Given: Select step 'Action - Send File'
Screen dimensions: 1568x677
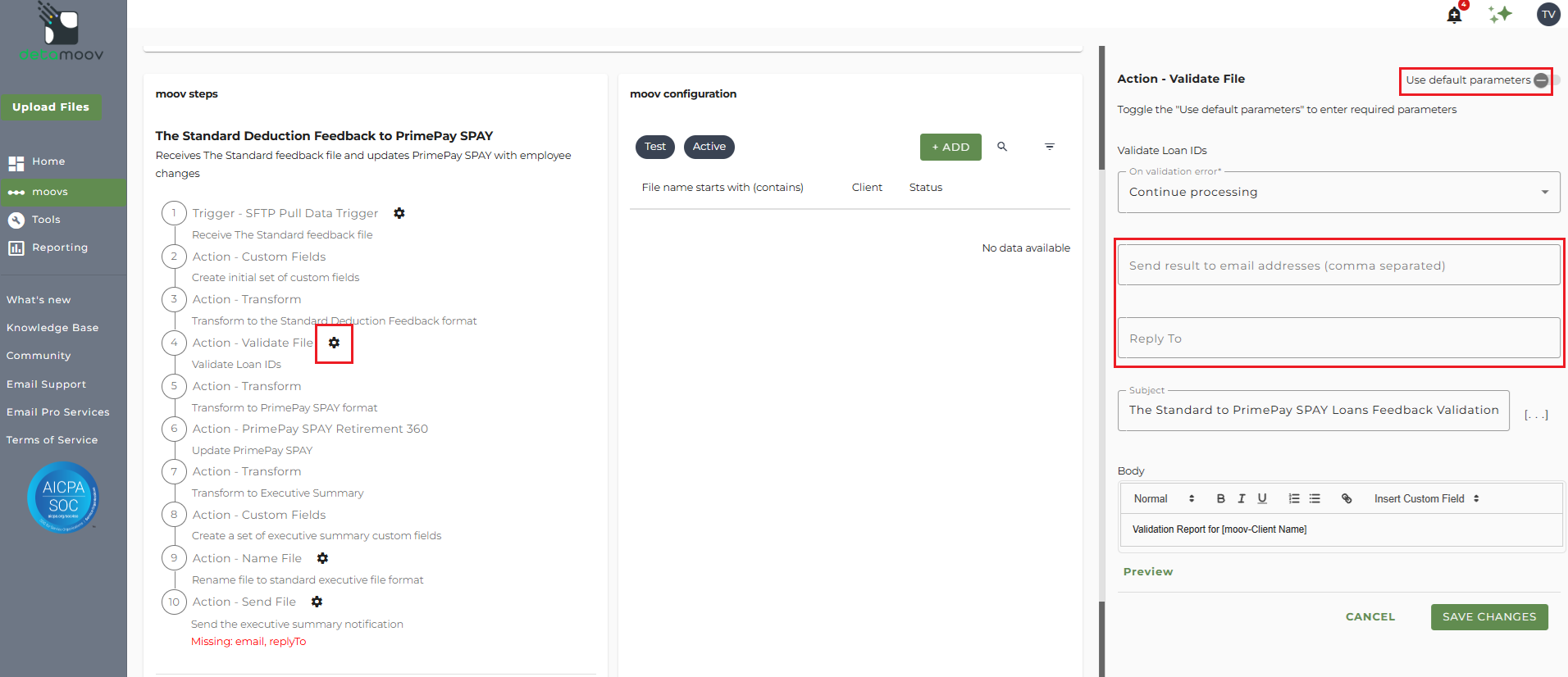Looking at the screenshot, I should pyautogui.click(x=244, y=602).
